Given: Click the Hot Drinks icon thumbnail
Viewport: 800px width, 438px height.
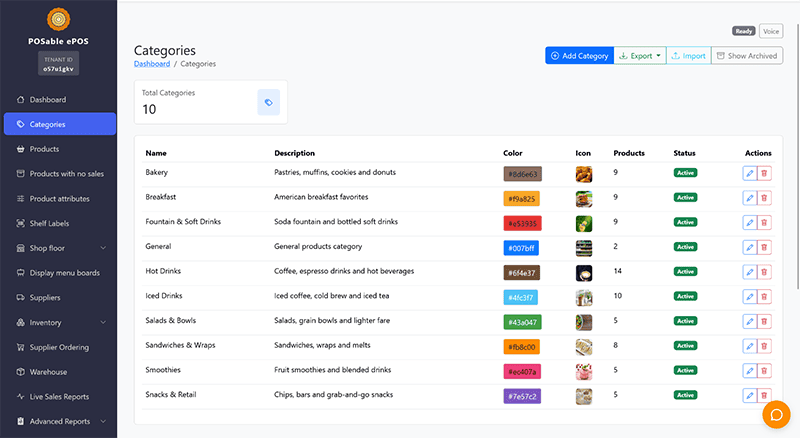Looking at the screenshot, I should pyautogui.click(x=584, y=273).
